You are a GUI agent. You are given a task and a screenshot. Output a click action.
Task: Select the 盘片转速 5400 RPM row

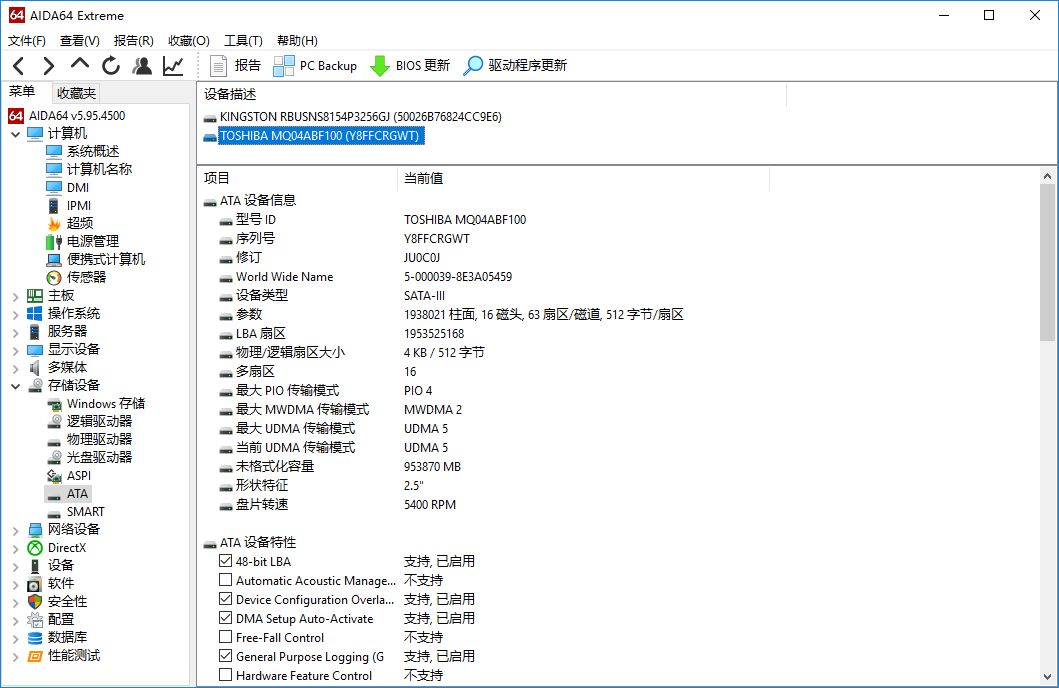337,504
